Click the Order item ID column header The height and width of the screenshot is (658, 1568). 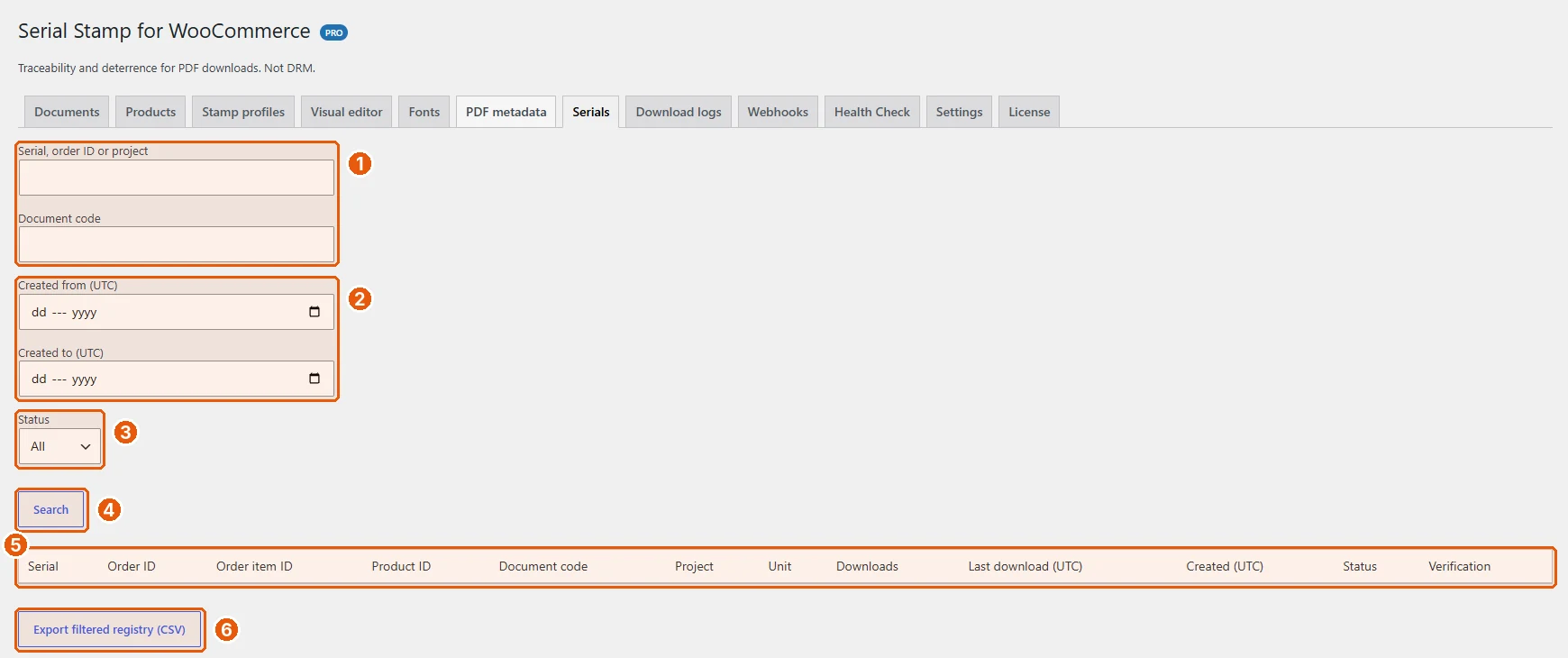pyautogui.click(x=254, y=566)
